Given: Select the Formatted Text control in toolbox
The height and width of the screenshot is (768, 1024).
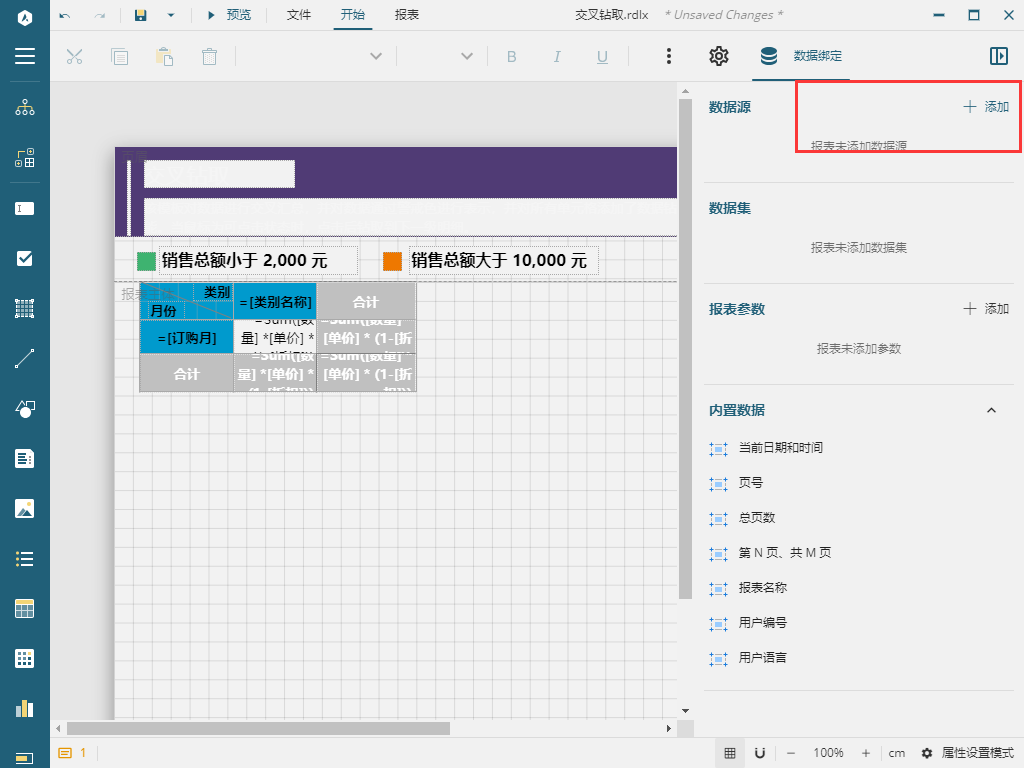Looking at the screenshot, I should [25, 458].
